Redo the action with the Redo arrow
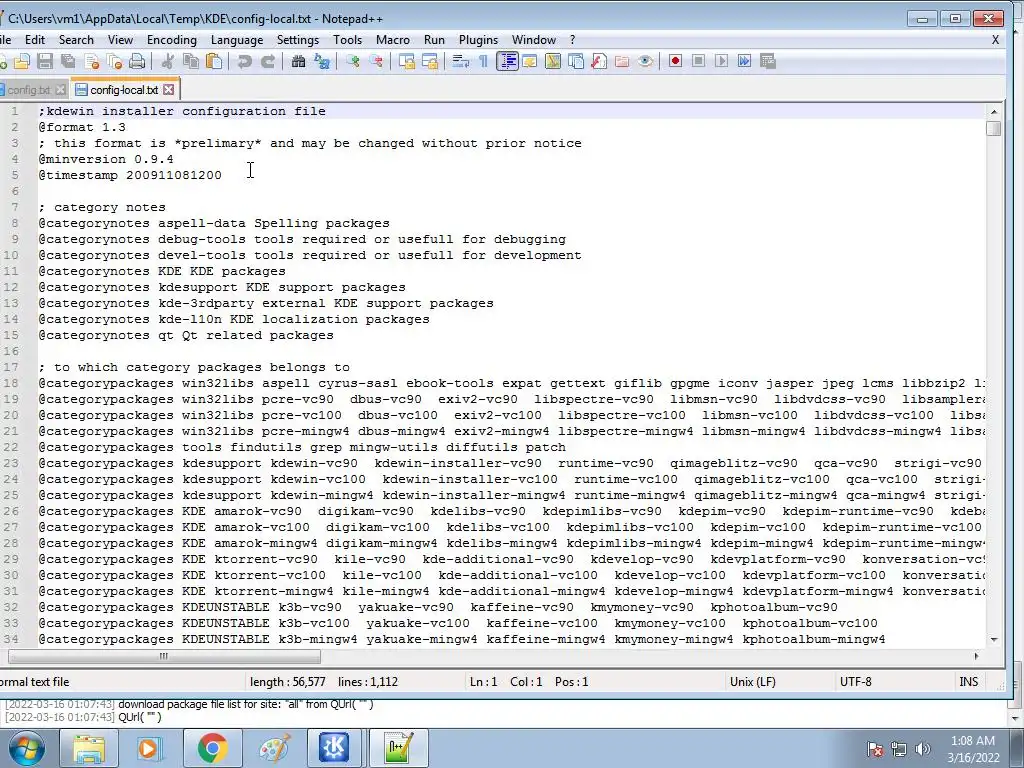 (268, 61)
